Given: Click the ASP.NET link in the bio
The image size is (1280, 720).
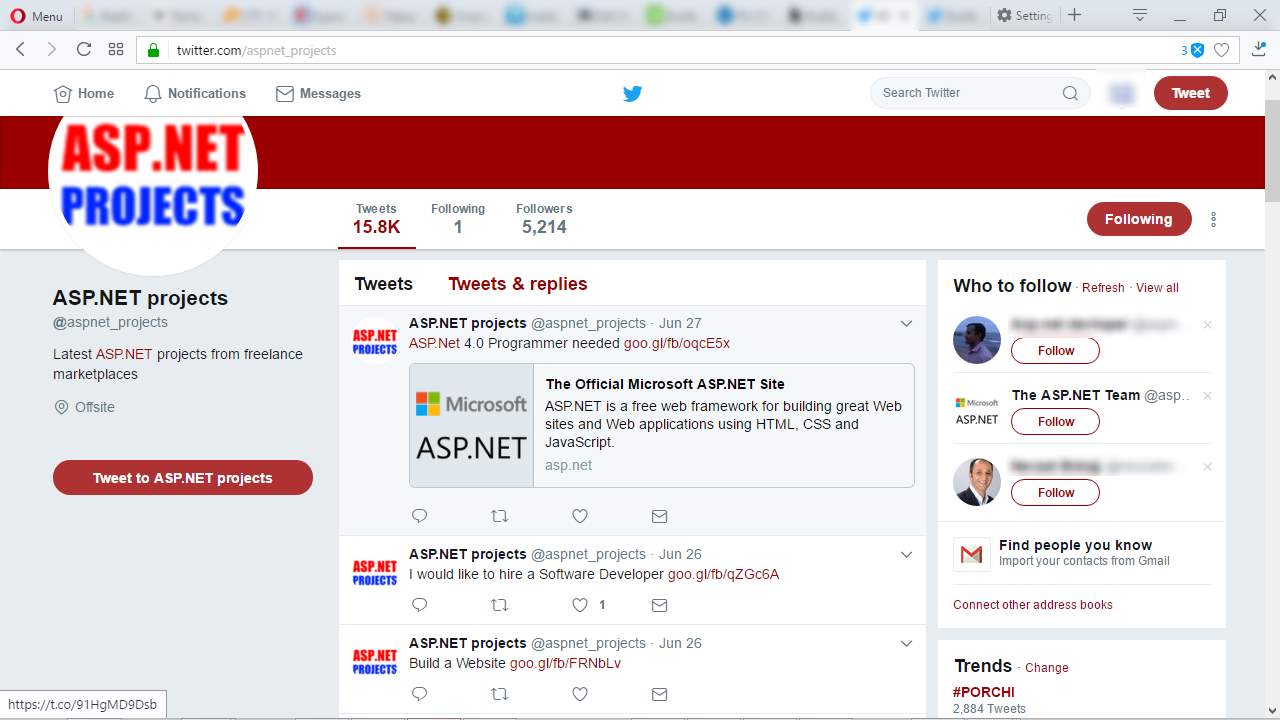Looking at the screenshot, I should [124, 354].
